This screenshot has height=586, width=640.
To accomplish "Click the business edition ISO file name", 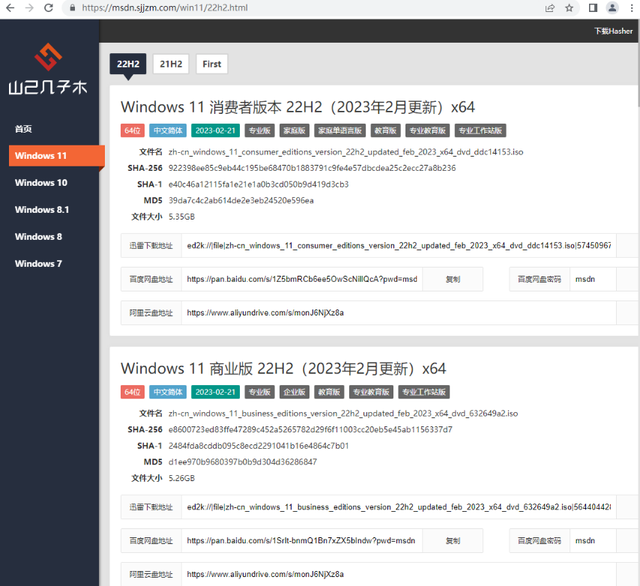I will coord(343,413).
